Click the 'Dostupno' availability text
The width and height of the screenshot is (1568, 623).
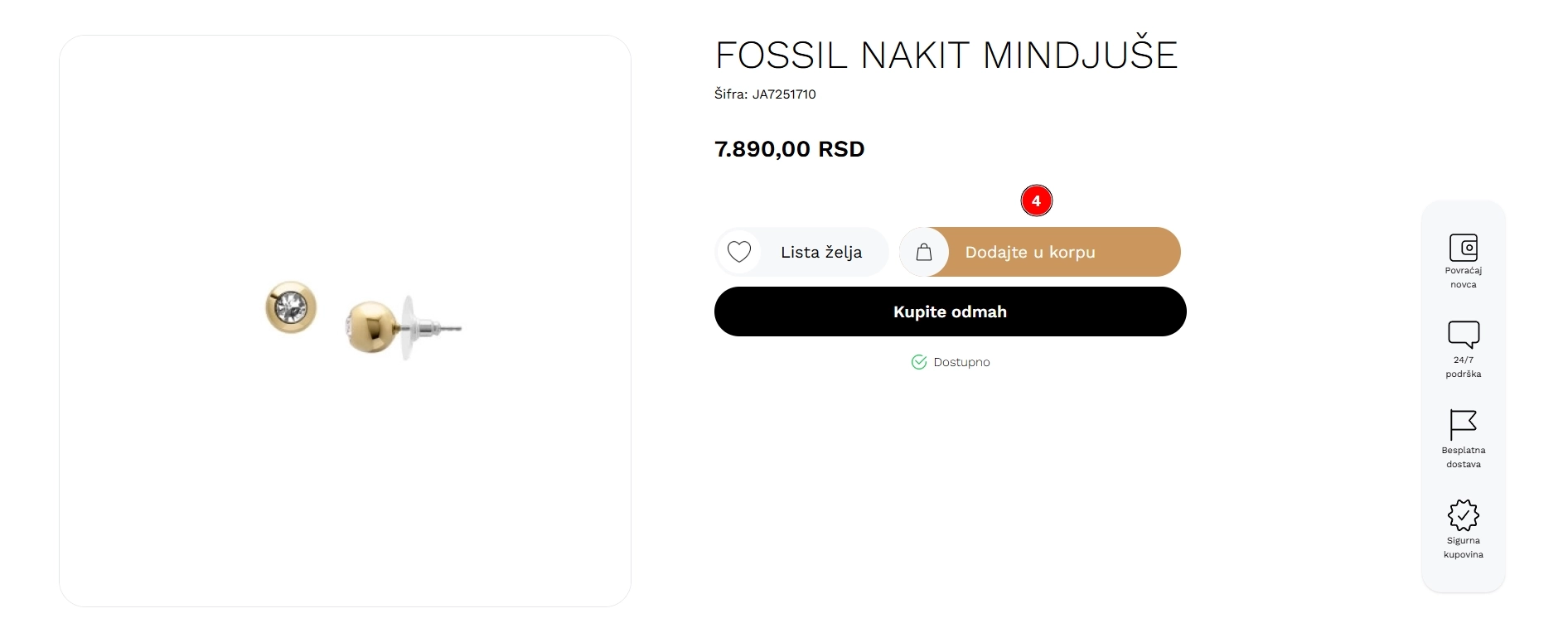tap(961, 362)
